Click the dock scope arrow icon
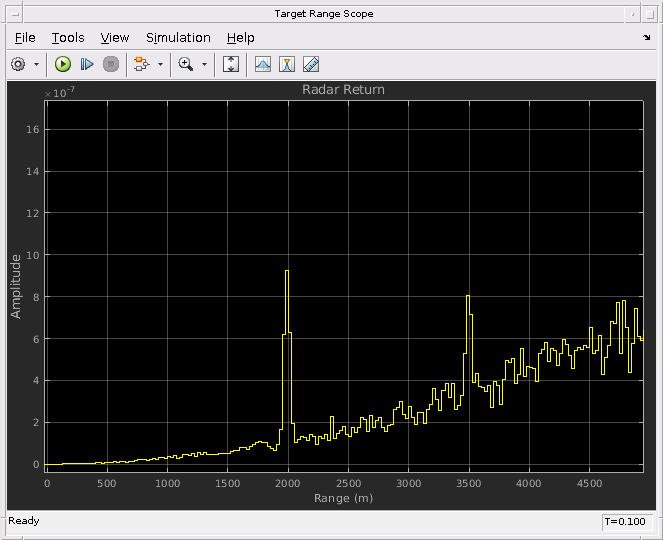The image size is (663, 540). (x=647, y=38)
